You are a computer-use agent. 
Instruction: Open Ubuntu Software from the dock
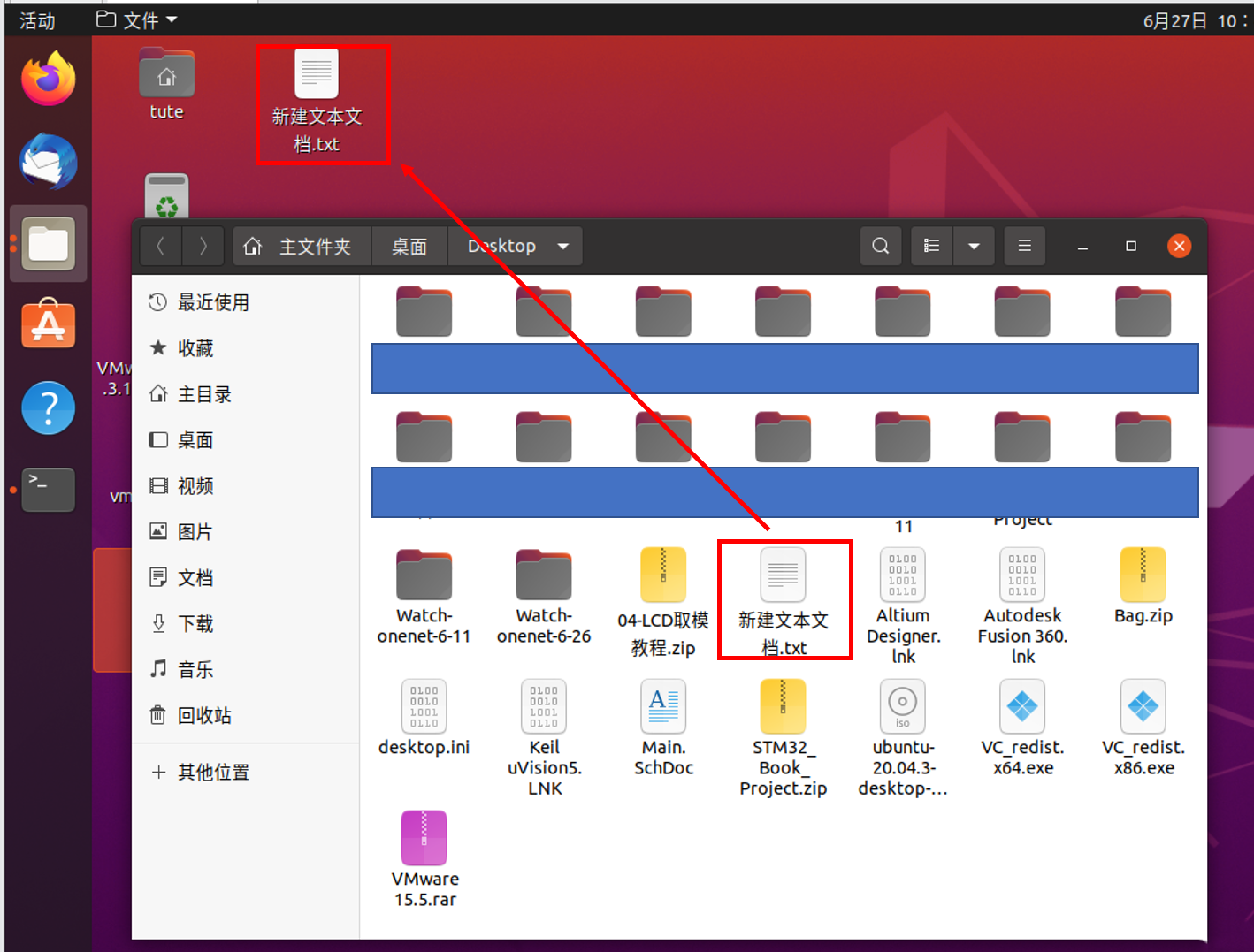48,324
